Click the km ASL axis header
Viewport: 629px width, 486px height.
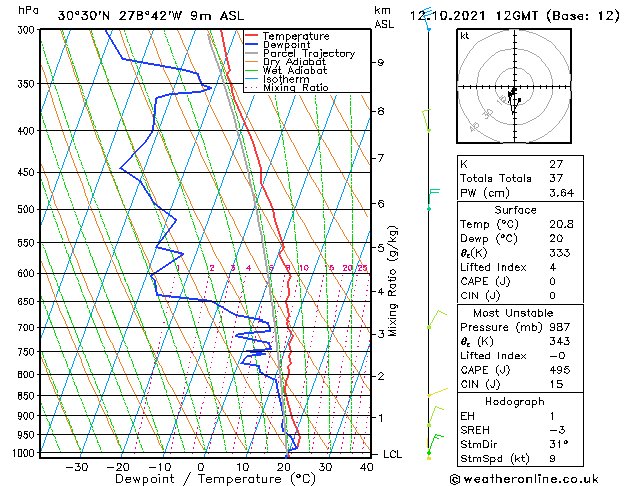tap(383, 17)
